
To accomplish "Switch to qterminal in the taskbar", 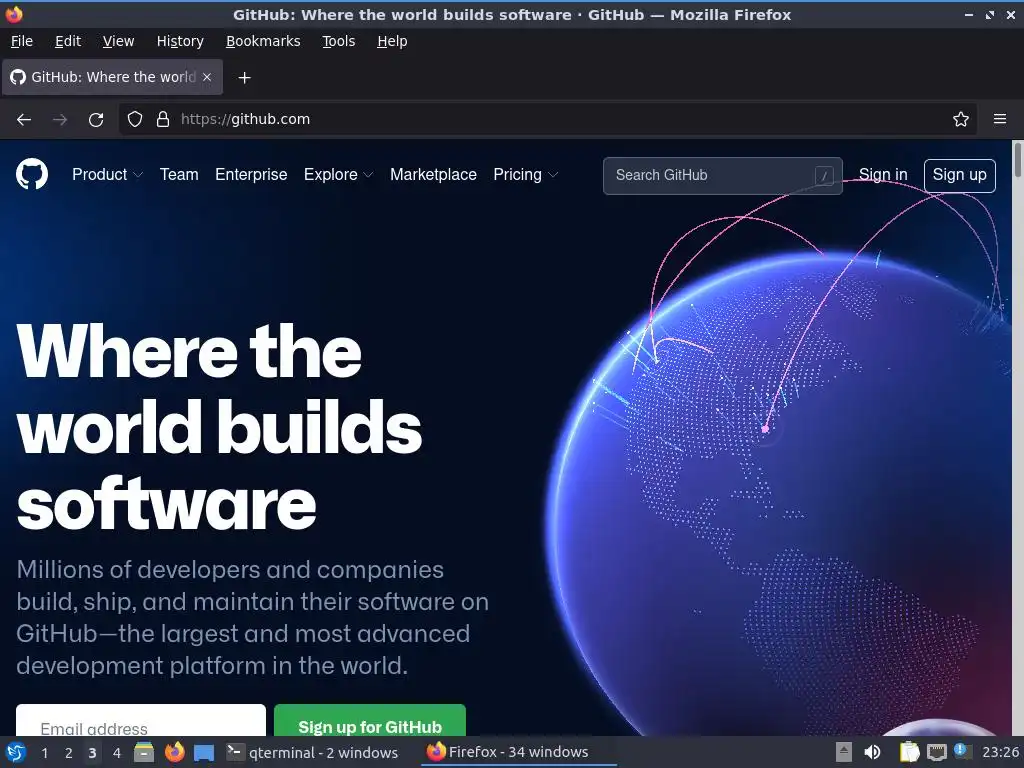I will tap(312, 753).
